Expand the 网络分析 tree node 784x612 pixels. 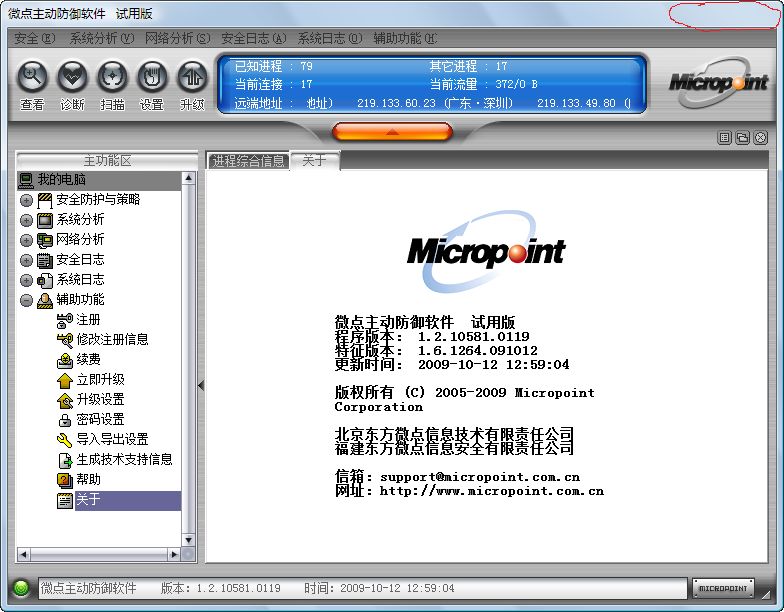point(26,240)
